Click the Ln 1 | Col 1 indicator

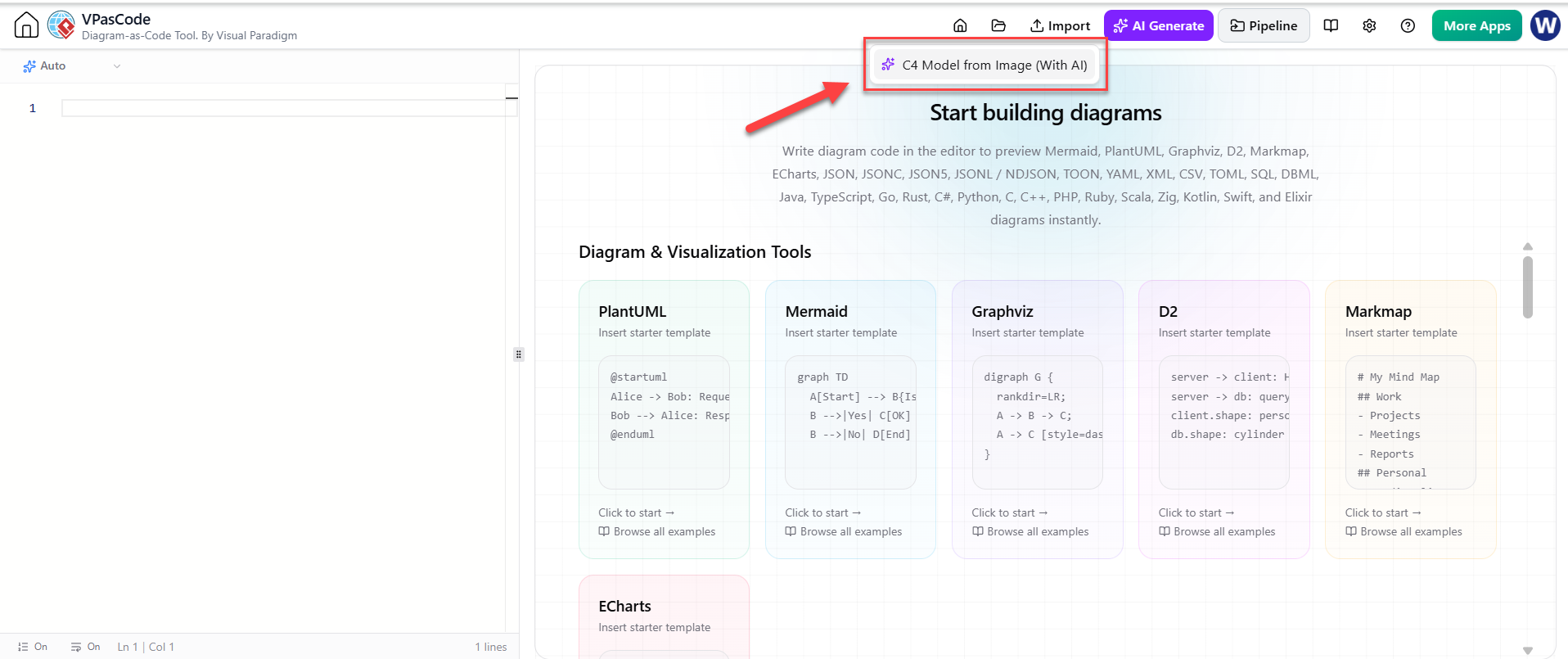pyautogui.click(x=146, y=647)
